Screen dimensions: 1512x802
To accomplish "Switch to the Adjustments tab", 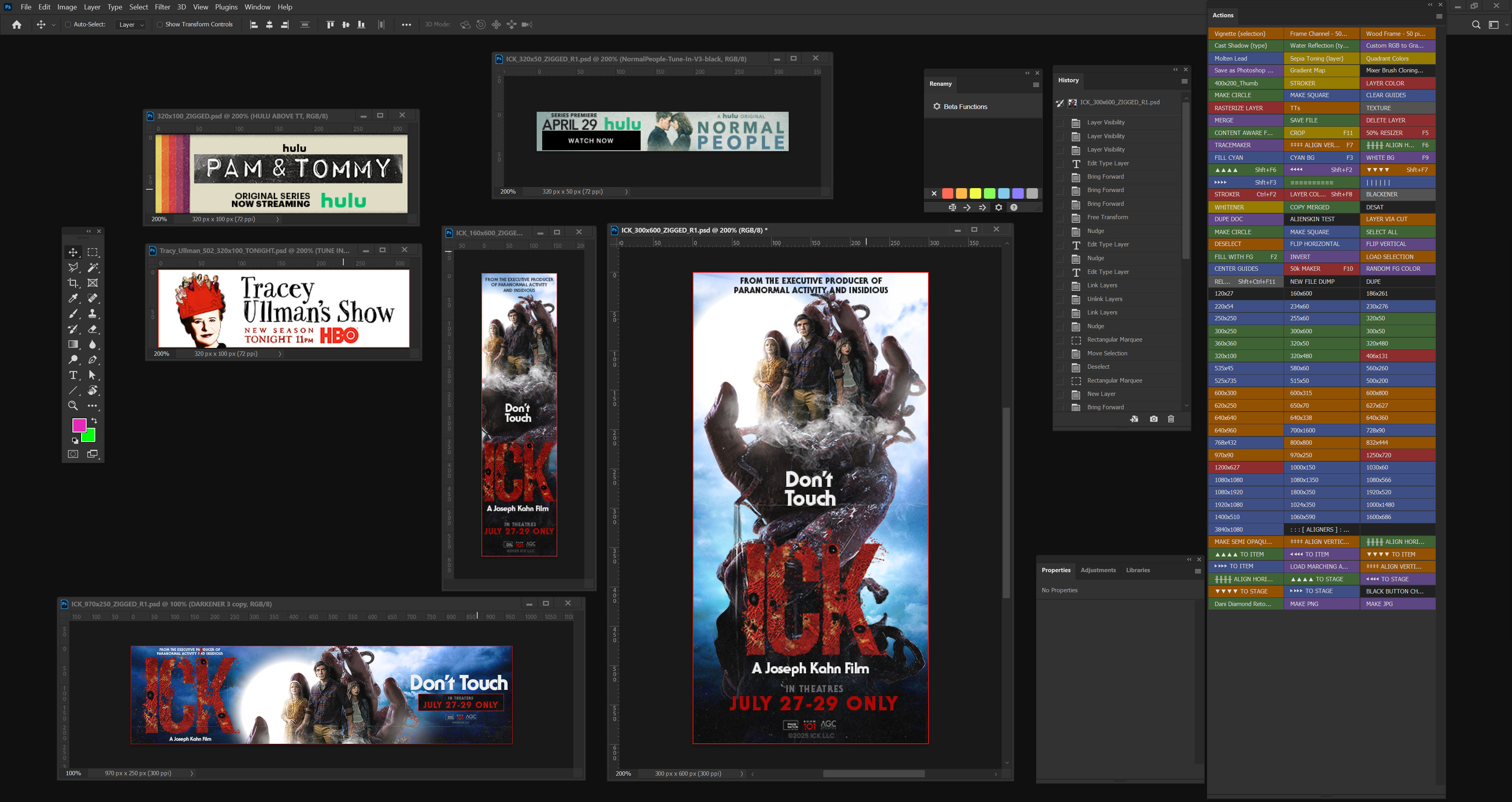I will (x=1098, y=570).
